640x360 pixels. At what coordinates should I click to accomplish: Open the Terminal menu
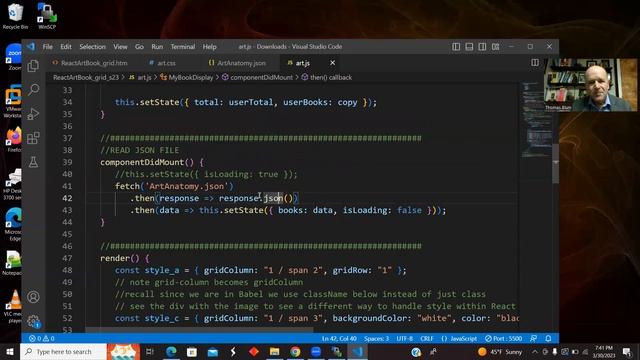pyautogui.click(x=182, y=47)
